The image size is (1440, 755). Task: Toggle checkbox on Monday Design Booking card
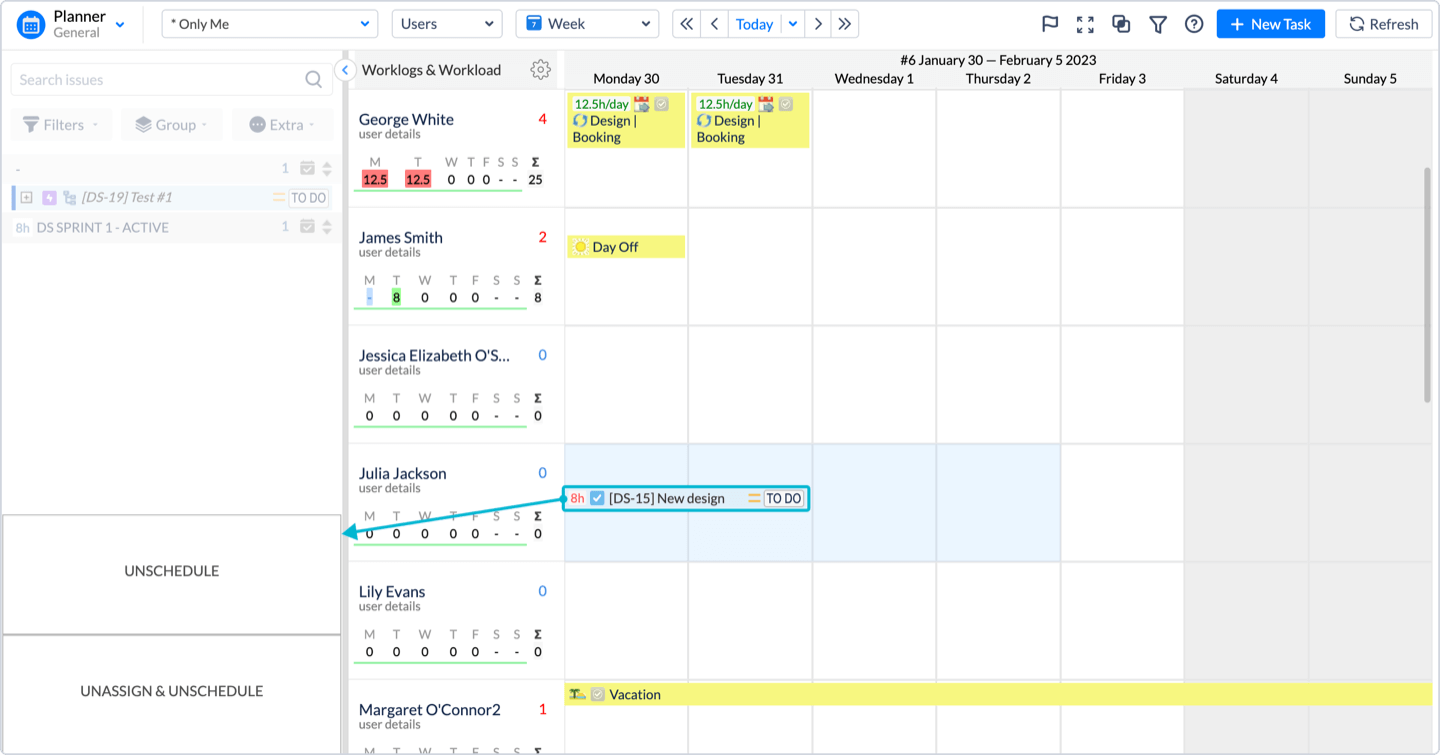point(661,104)
